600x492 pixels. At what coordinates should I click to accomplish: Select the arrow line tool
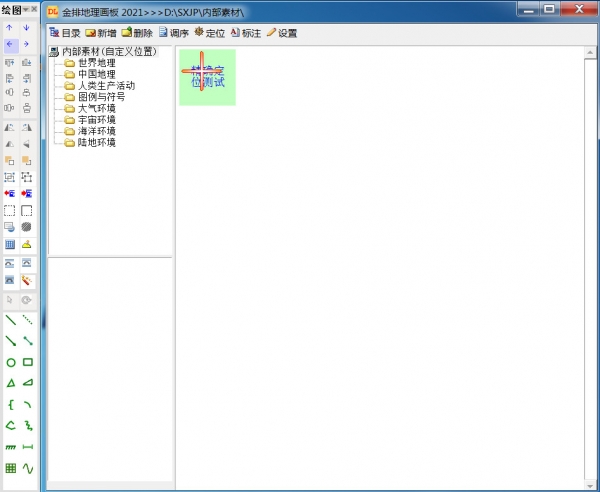point(11,340)
